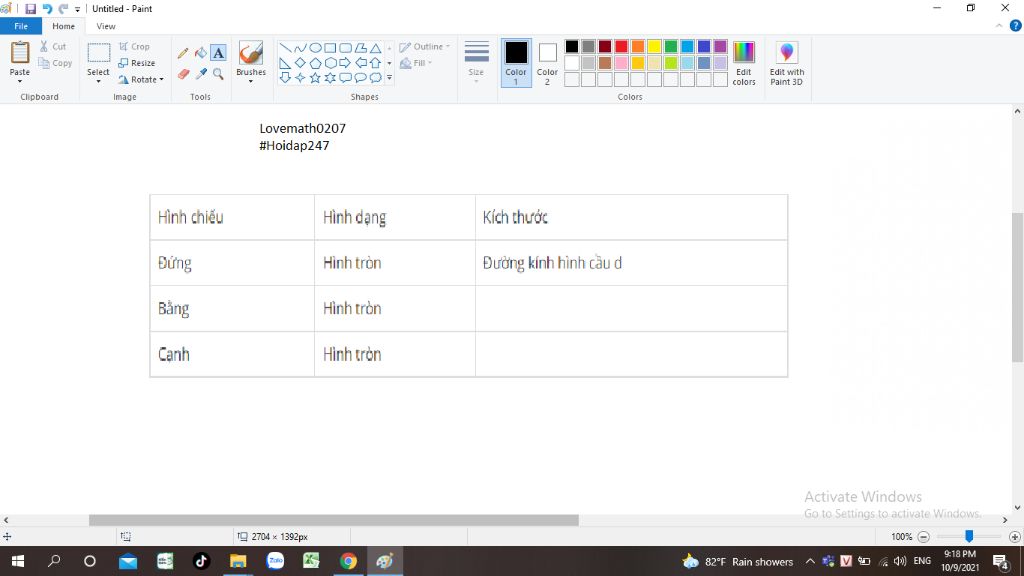Open the shape Fill dropdown

pyautogui.click(x=416, y=63)
